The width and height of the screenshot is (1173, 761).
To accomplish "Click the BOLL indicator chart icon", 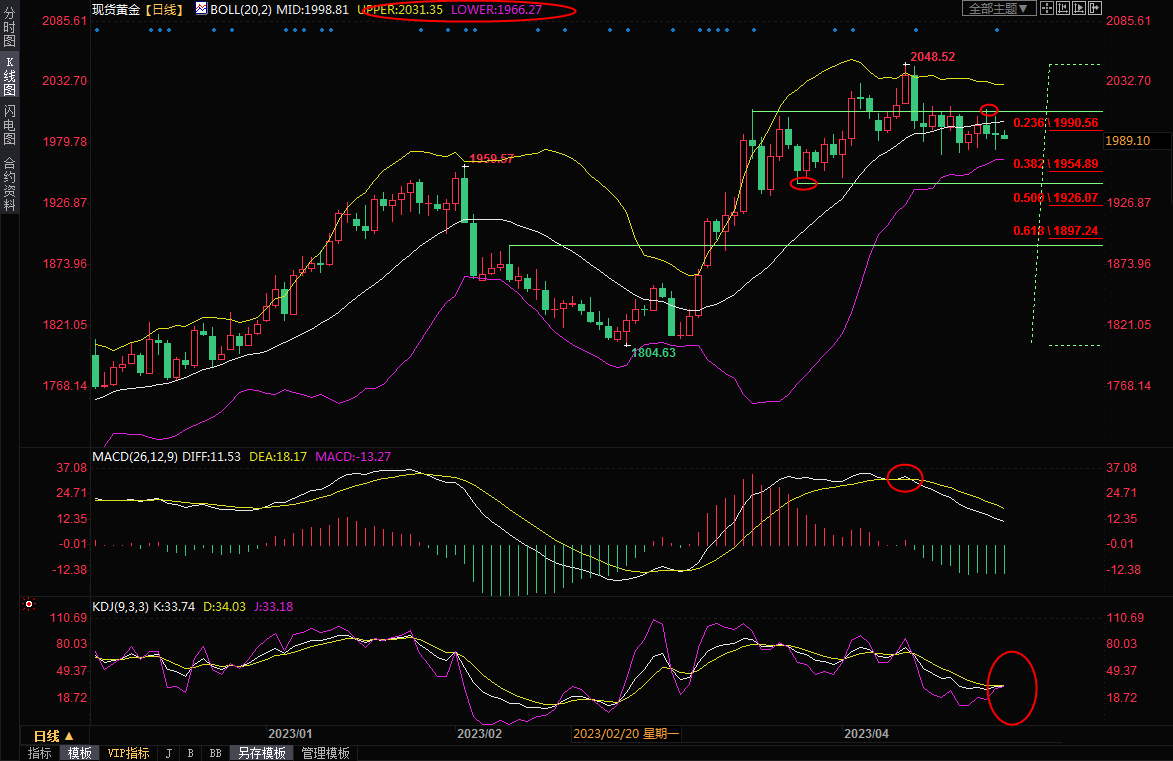I will tap(201, 8).
